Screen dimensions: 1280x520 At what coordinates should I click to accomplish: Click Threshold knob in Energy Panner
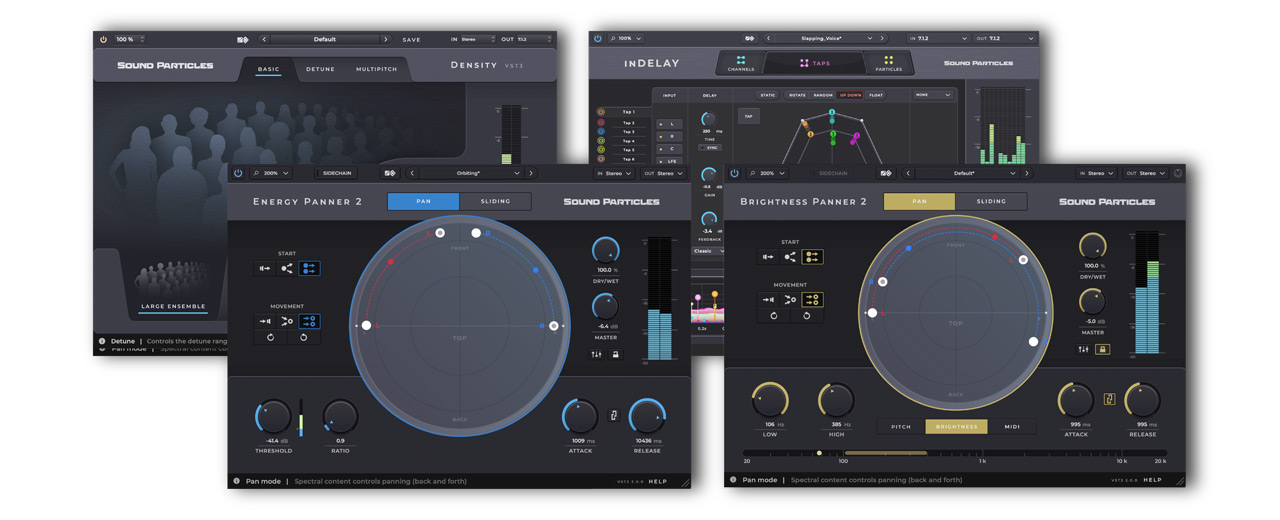point(273,417)
